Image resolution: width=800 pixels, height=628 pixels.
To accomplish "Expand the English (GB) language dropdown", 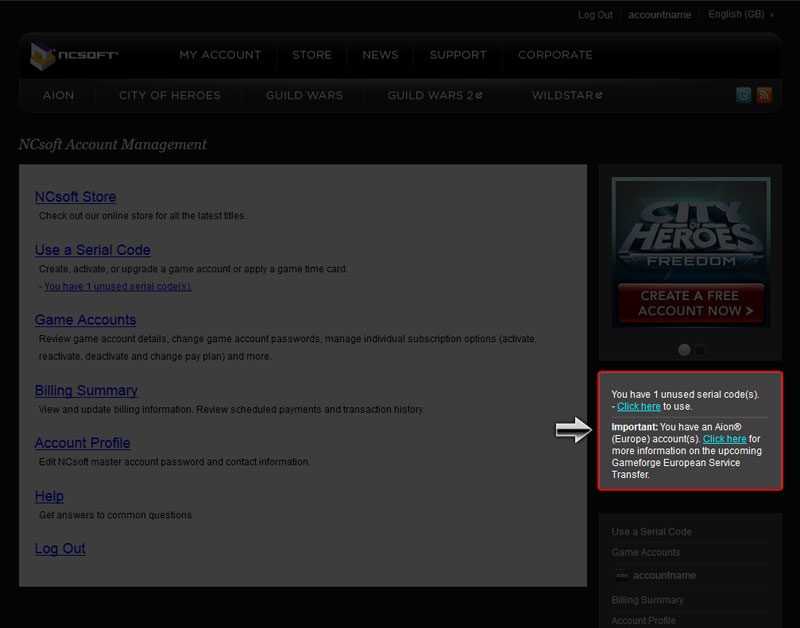I will coord(740,15).
